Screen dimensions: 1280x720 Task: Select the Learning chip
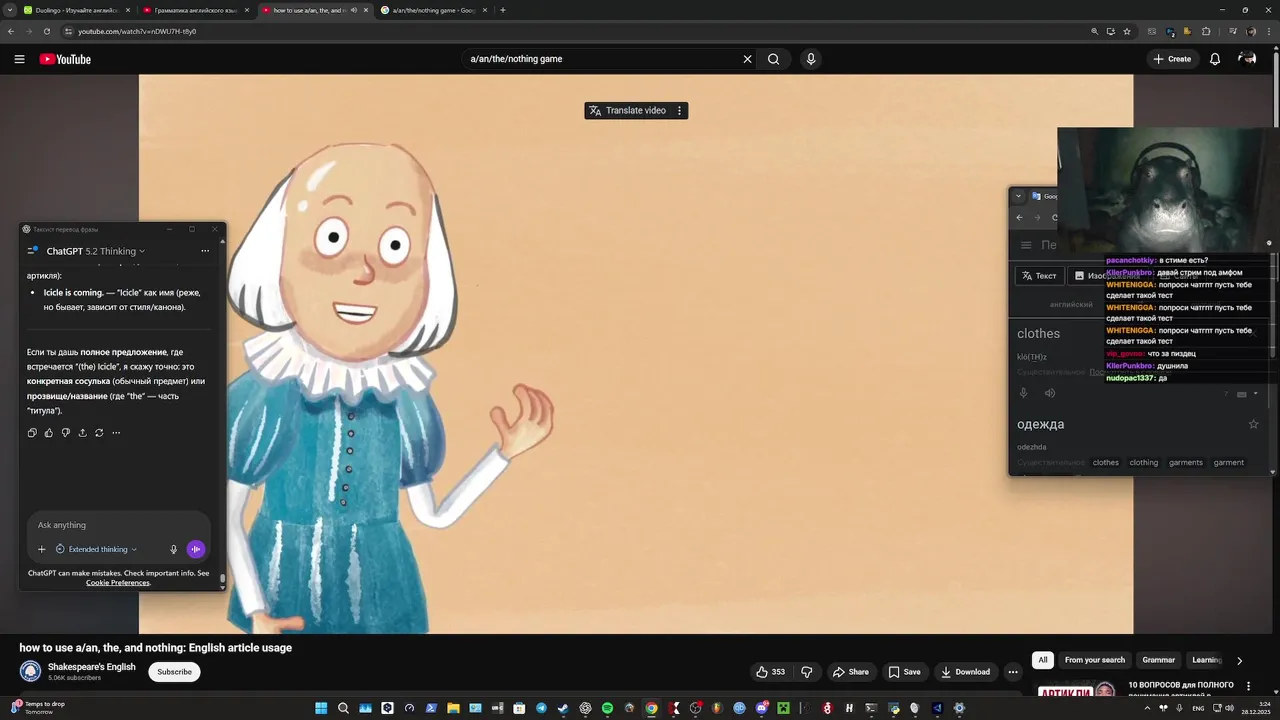click(1206, 660)
